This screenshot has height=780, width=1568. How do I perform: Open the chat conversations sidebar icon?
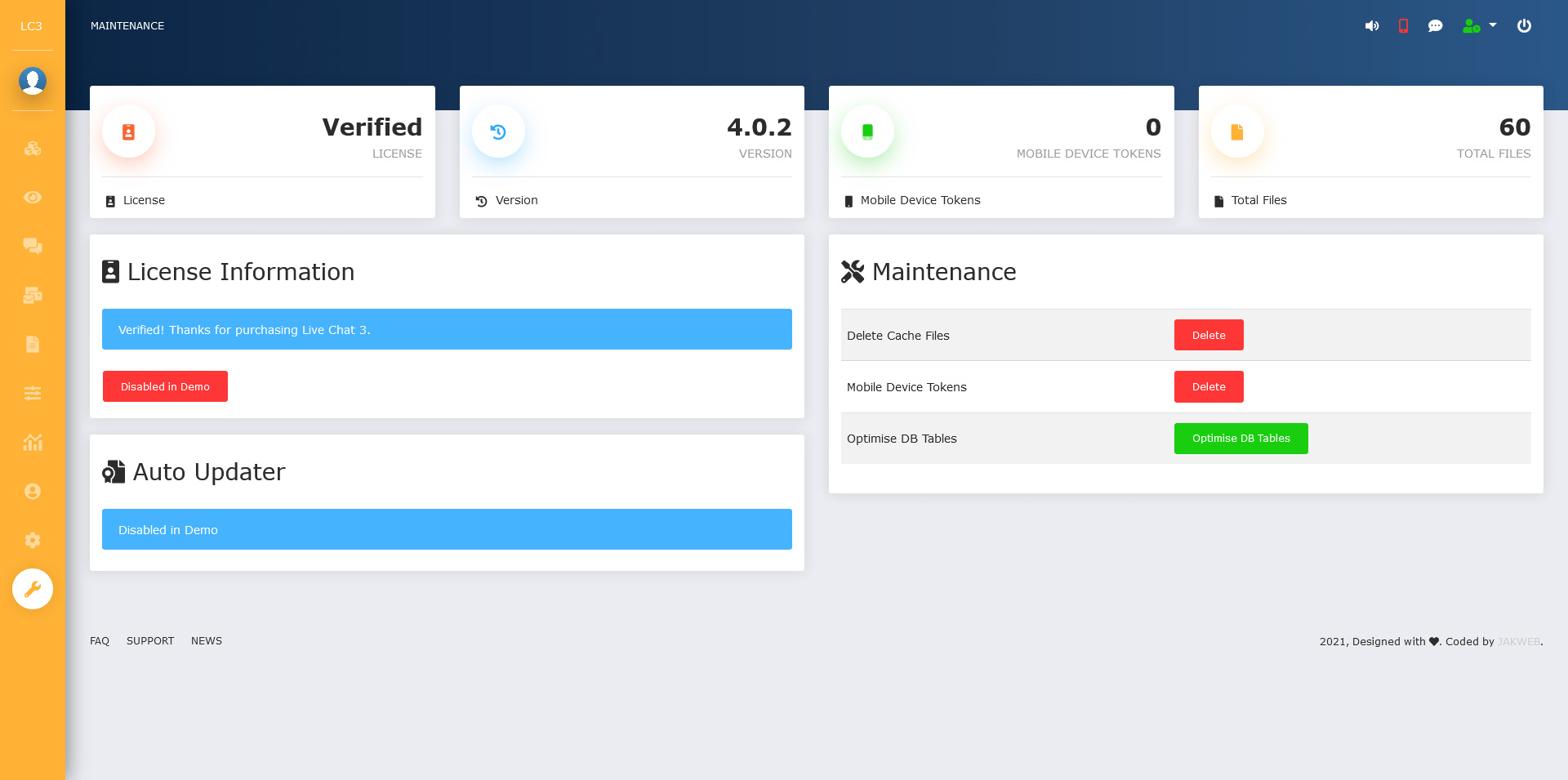pos(33,246)
